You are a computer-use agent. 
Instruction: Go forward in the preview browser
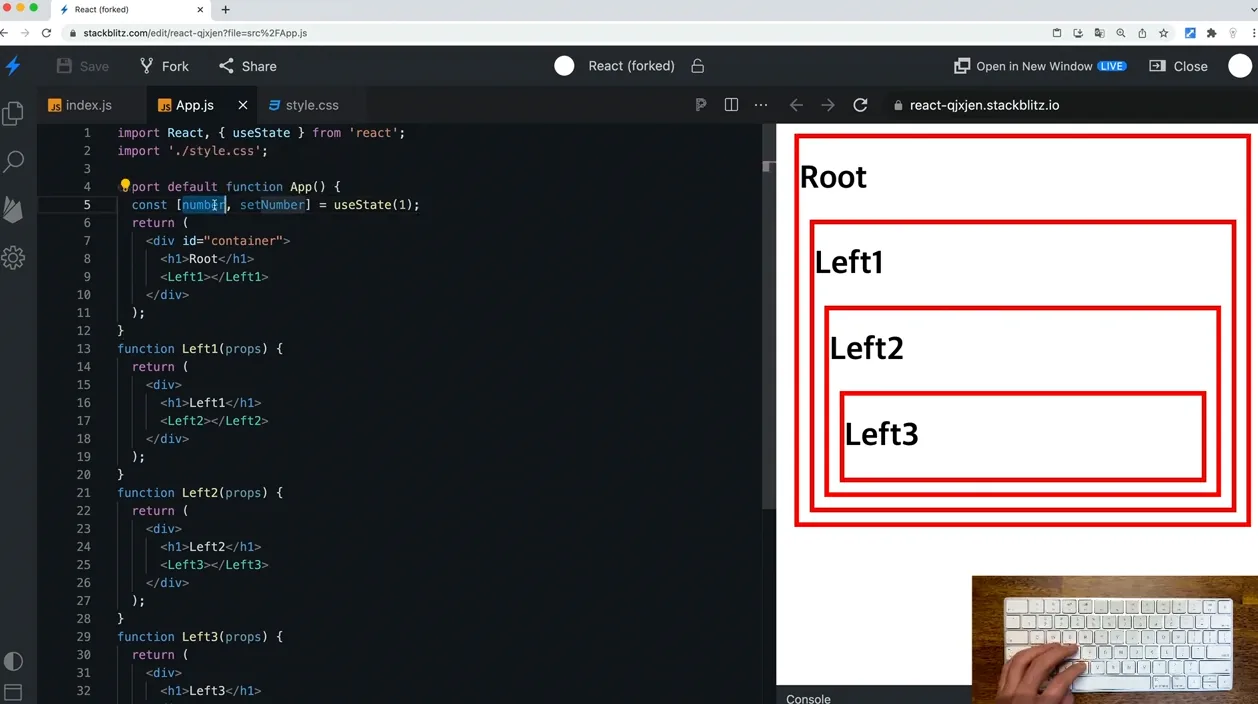(828, 105)
